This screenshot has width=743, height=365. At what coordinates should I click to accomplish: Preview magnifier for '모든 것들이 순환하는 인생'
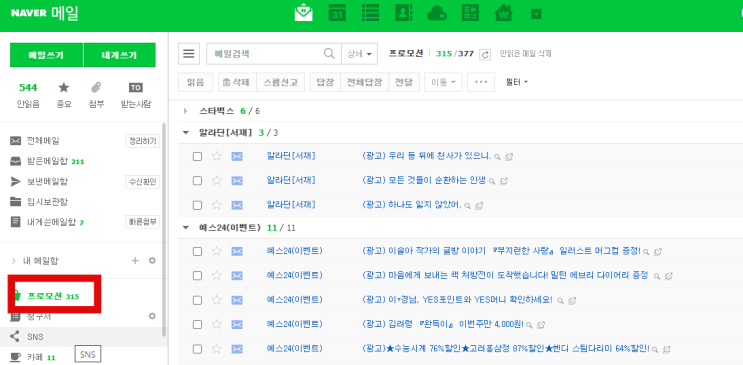pos(492,181)
